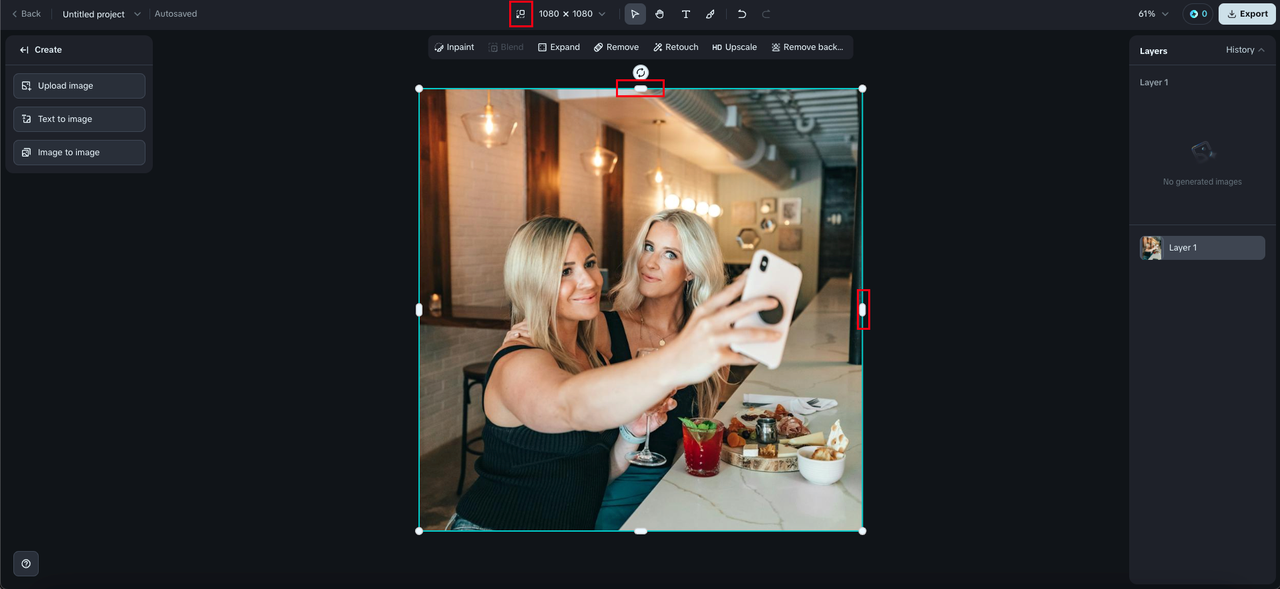Select the Expand tool
The height and width of the screenshot is (589, 1280).
click(x=558, y=47)
